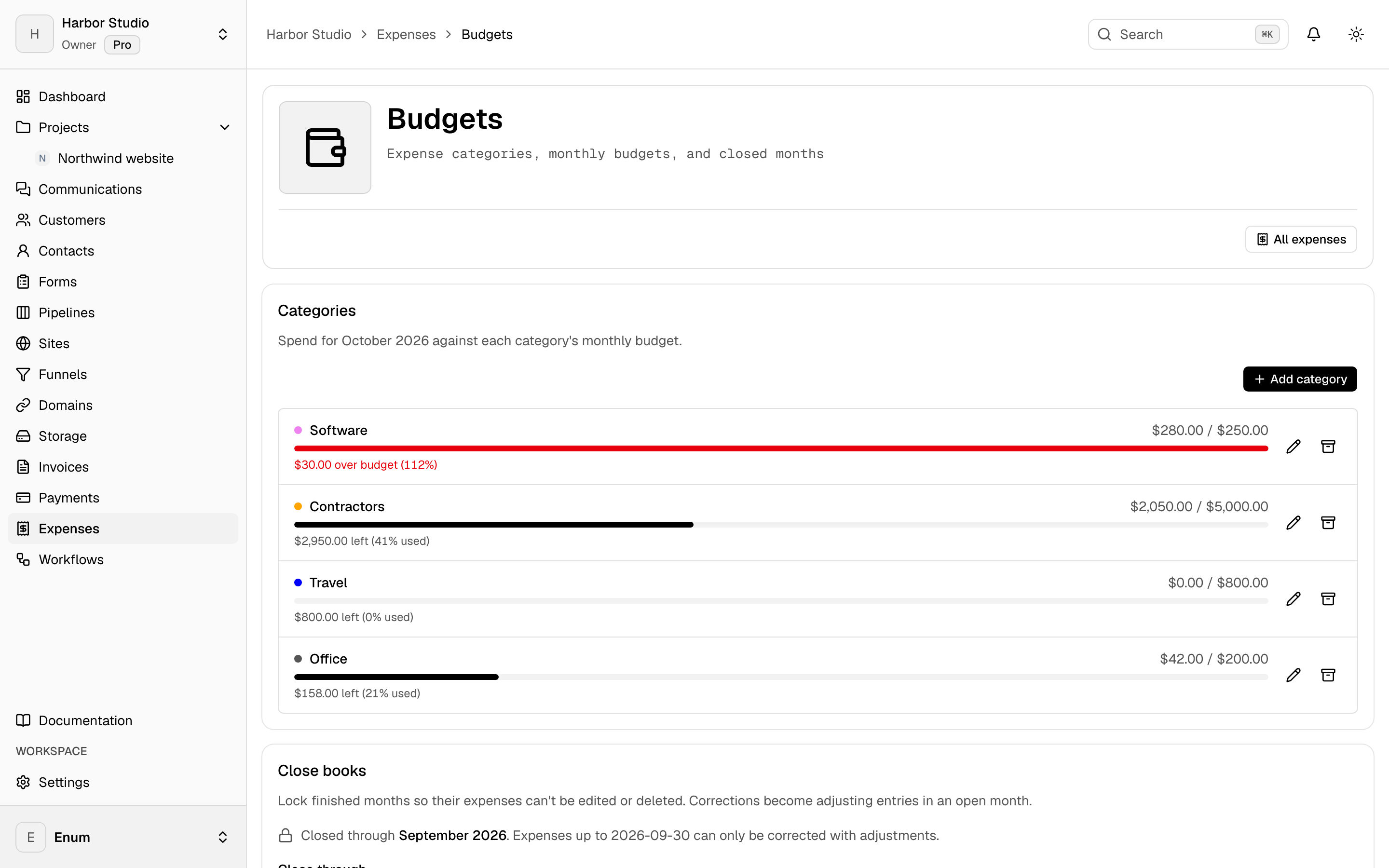Click the wallet icon beside Budgets title

[325, 148]
